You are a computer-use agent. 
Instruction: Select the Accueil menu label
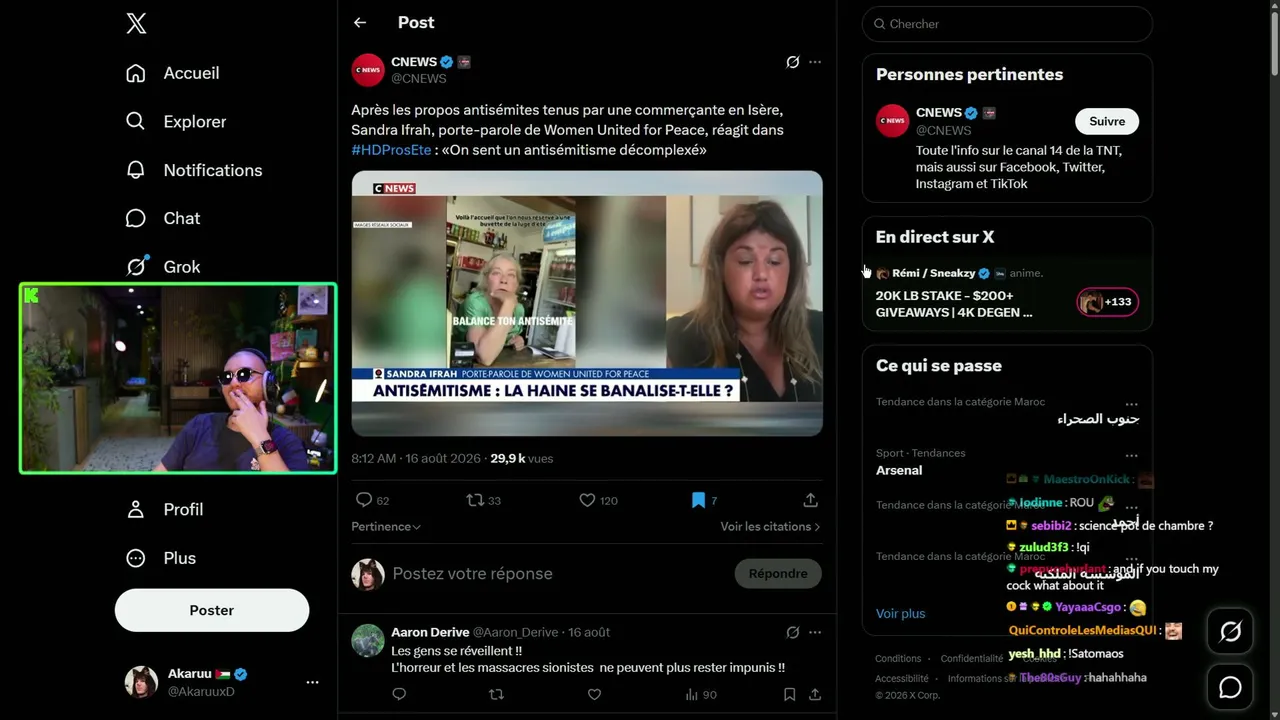(x=191, y=73)
